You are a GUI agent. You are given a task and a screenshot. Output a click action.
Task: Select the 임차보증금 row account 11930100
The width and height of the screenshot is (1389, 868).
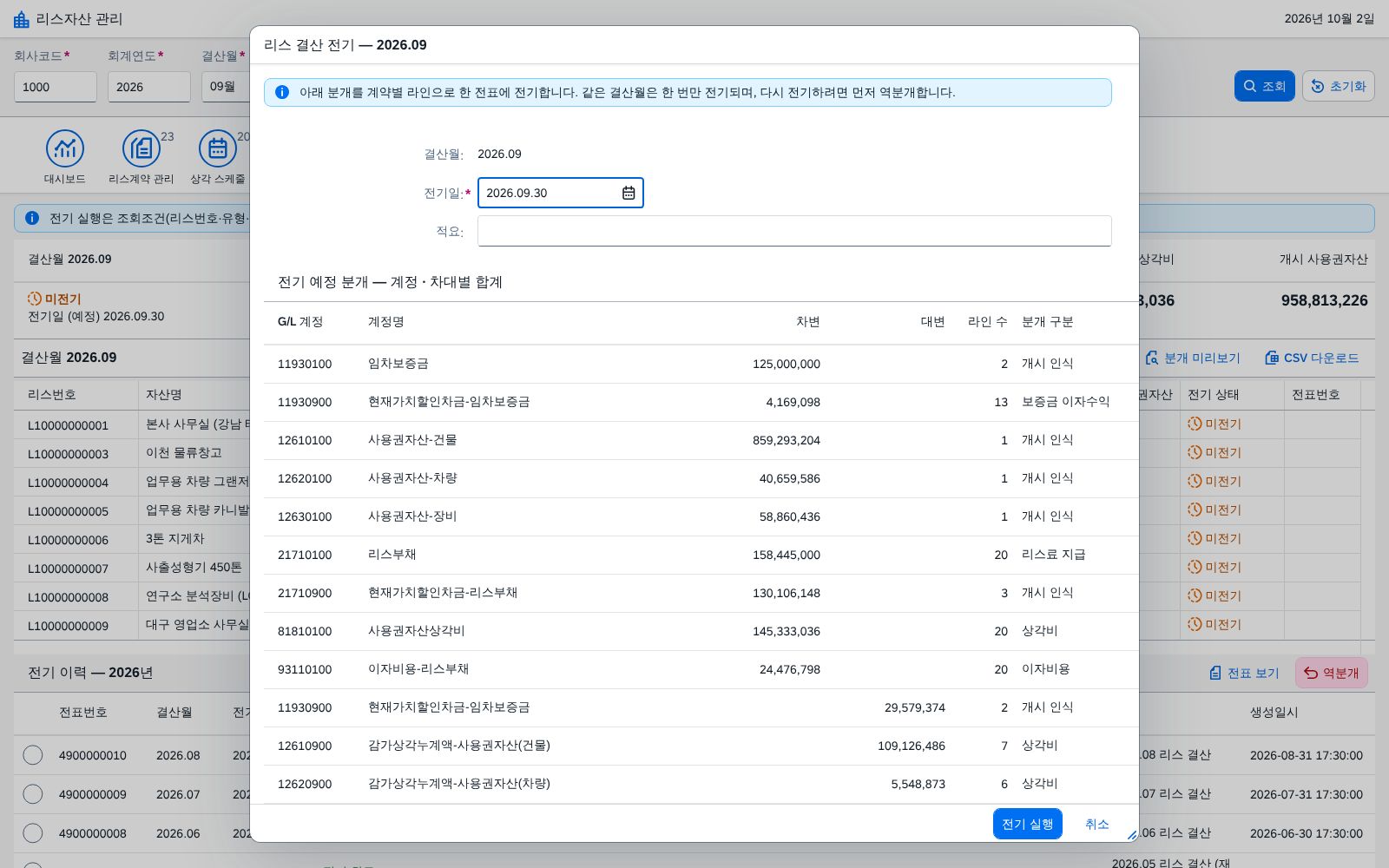[701, 364]
